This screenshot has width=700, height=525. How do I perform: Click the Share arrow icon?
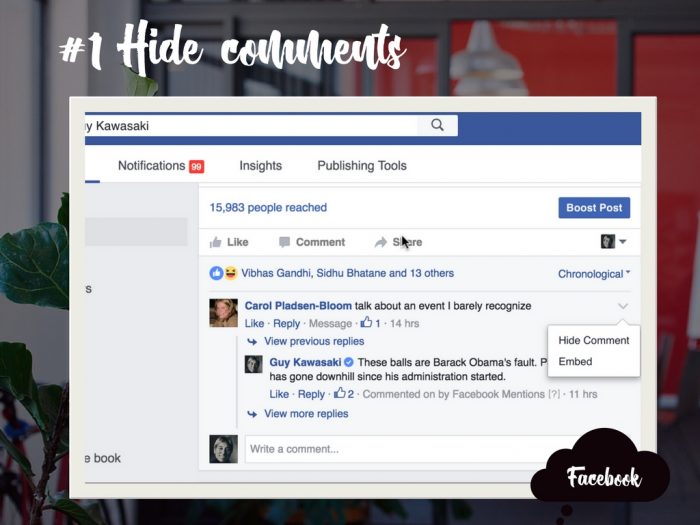tap(381, 242)
